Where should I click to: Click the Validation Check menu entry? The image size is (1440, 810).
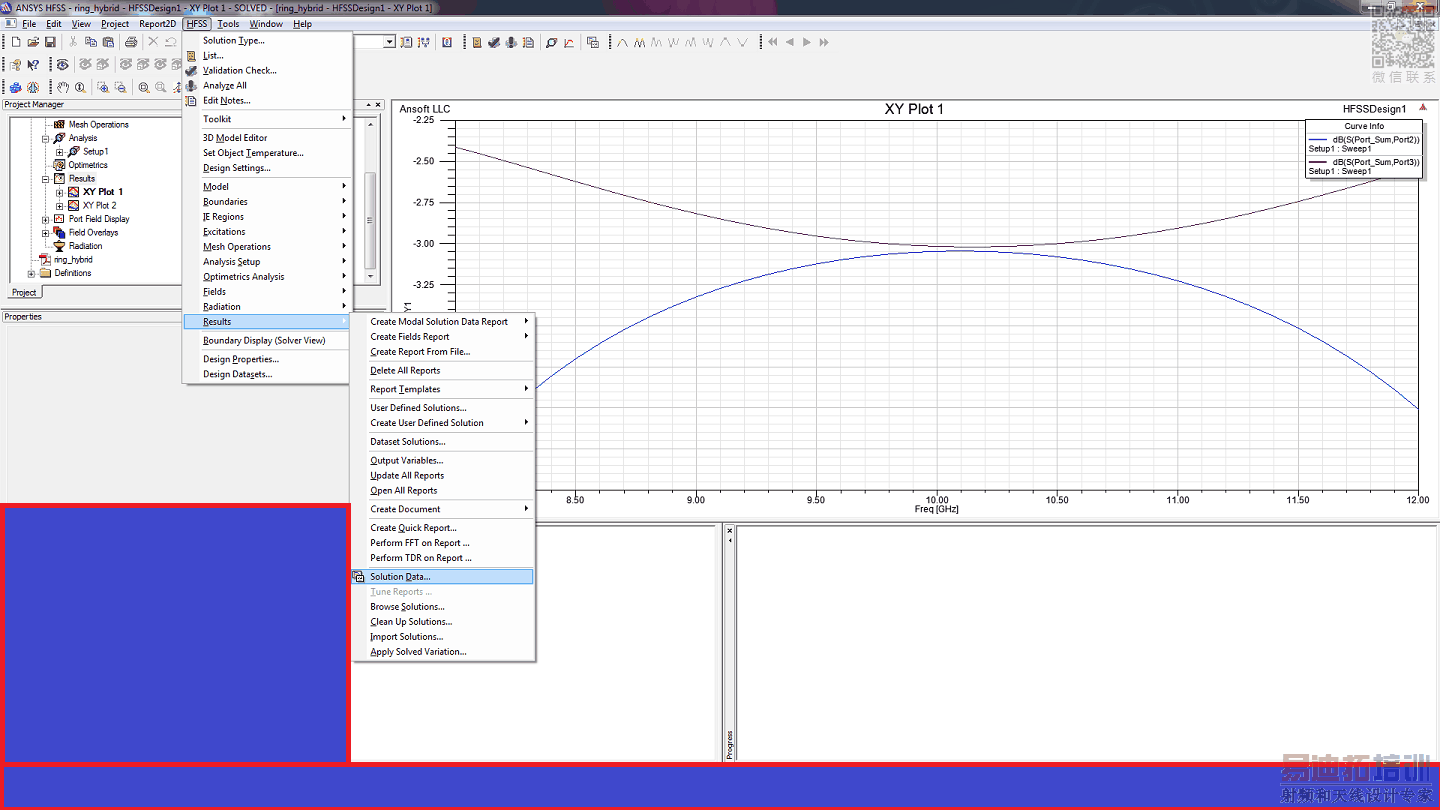[x=239, y=71]
